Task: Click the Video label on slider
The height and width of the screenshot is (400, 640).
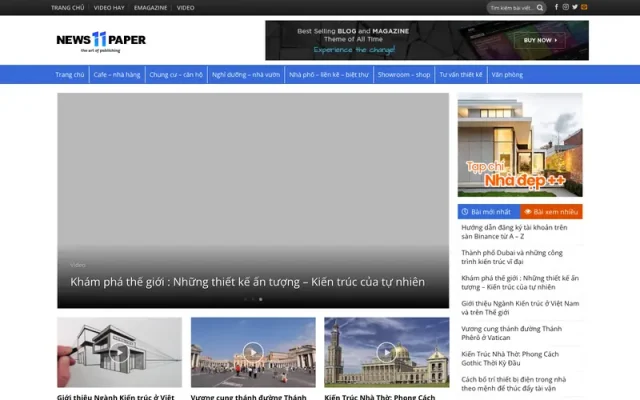Action: coord(78,265)
